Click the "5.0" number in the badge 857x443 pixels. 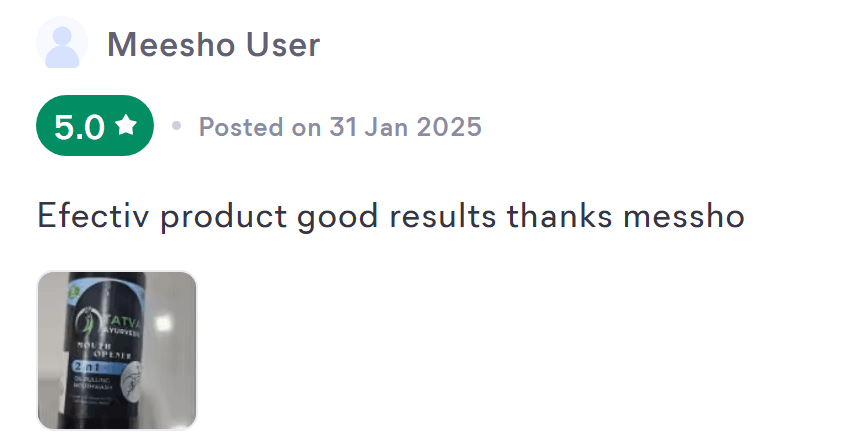79,127
